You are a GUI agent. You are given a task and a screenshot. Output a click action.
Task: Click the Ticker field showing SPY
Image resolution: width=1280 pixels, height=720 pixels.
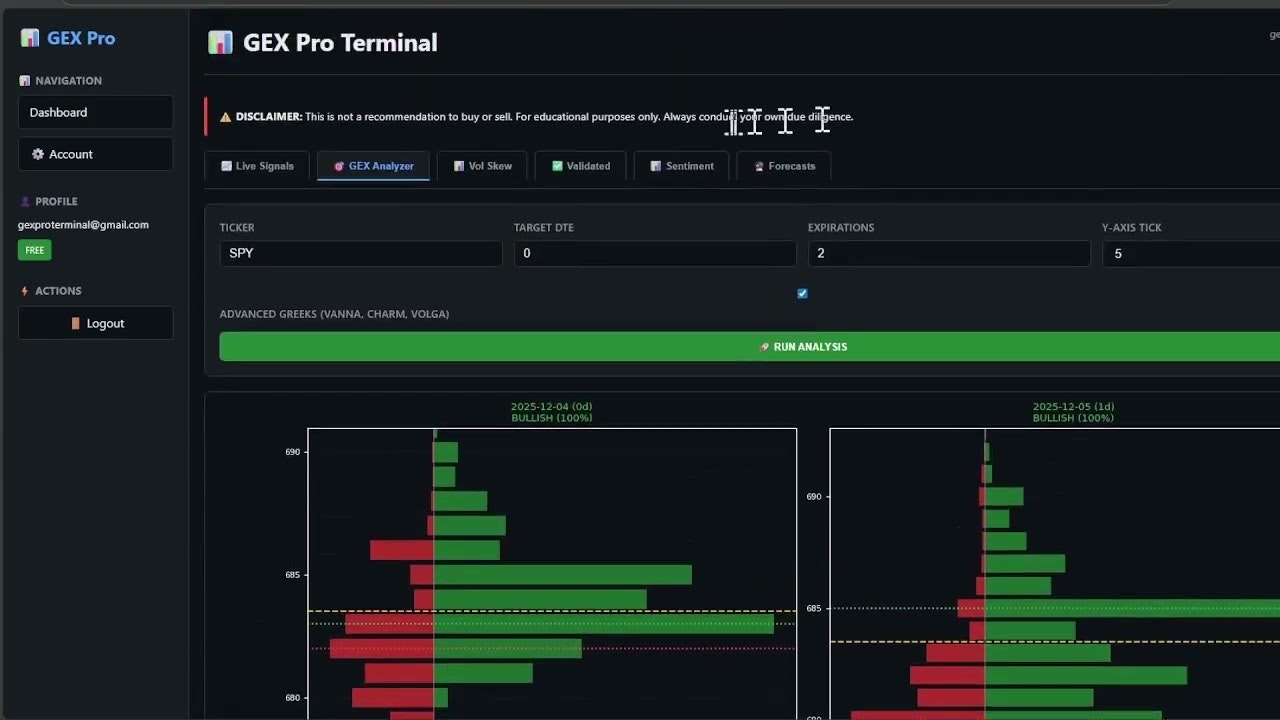click(360, 253)
